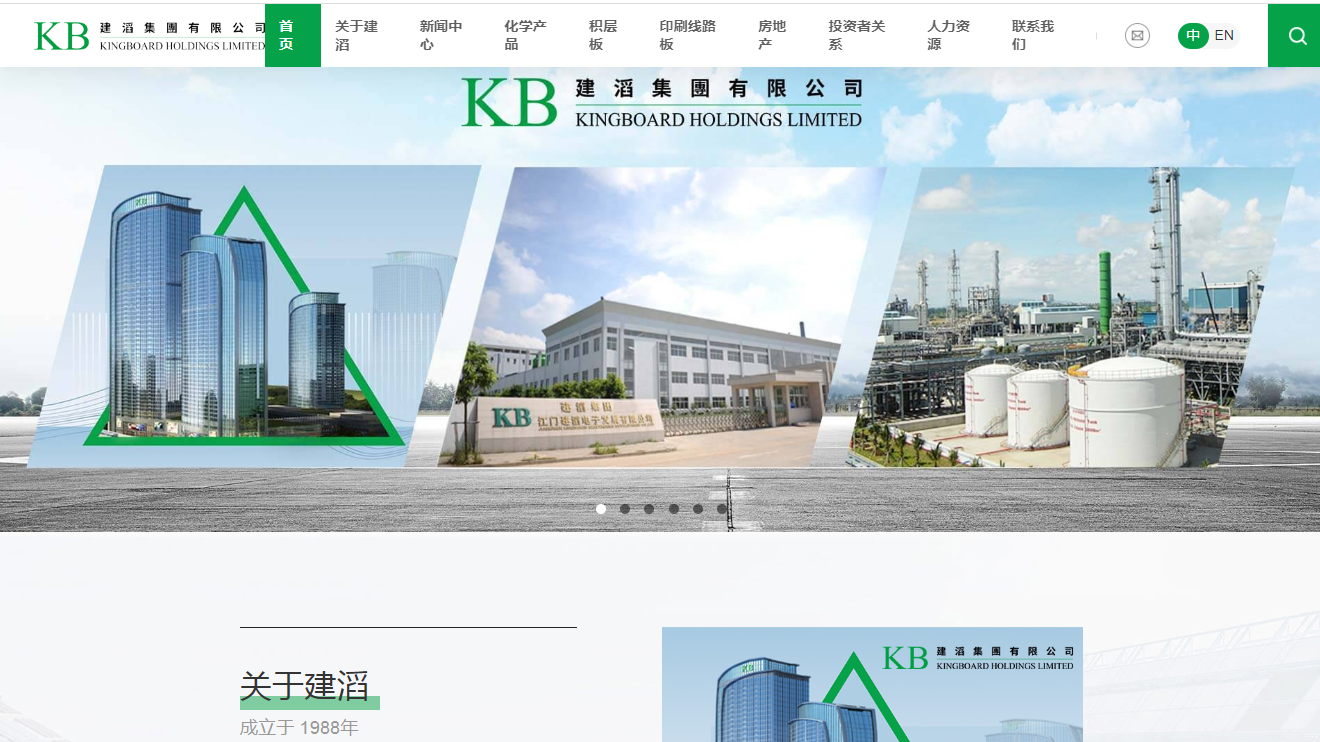Image resolution: width=1320 pixels, height=742 pixels.
Task: Select the 中 Chinese language option
Action: coord(1192,35)
